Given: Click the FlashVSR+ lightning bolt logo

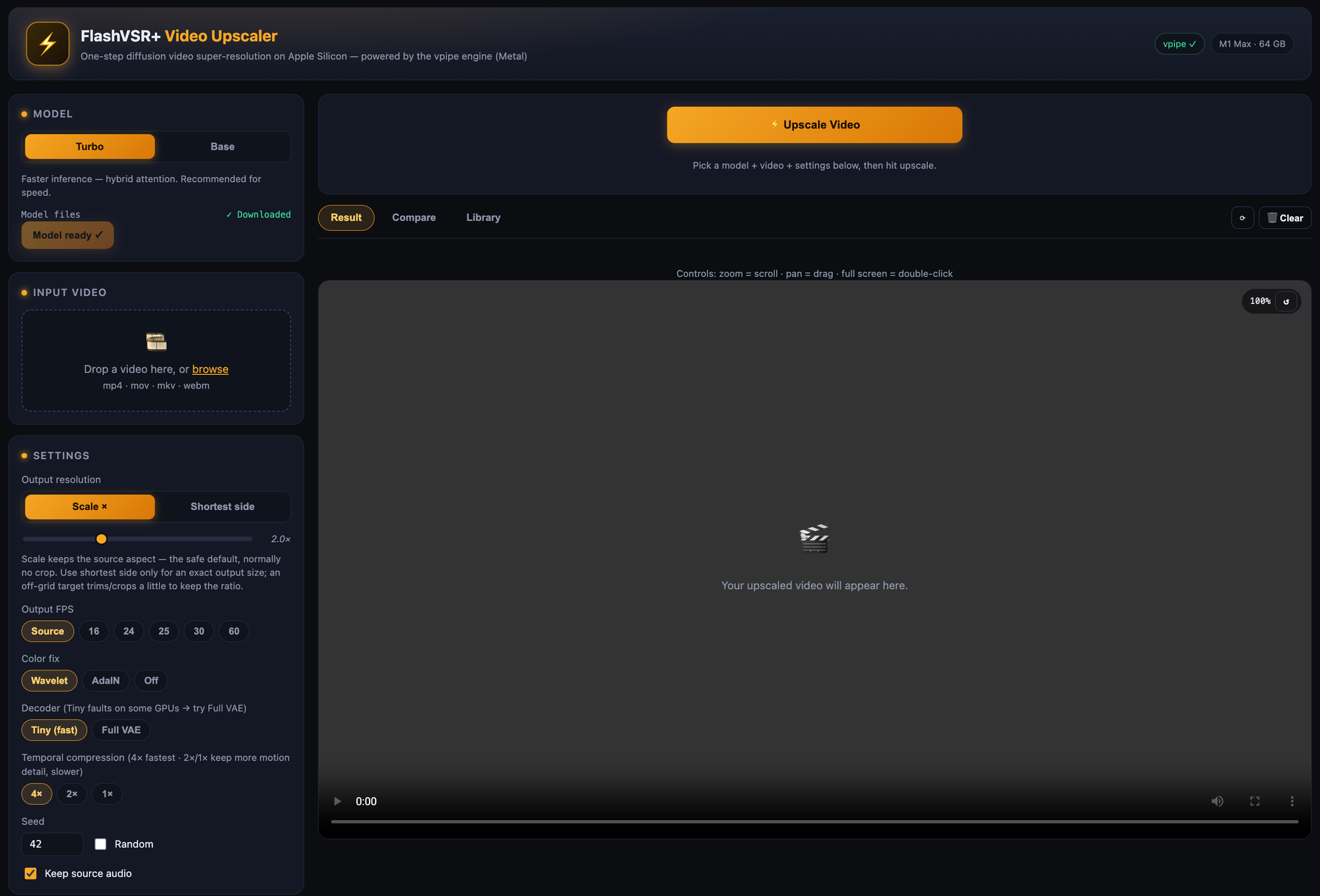Looking at the screenshot, I should coord(48,44).
